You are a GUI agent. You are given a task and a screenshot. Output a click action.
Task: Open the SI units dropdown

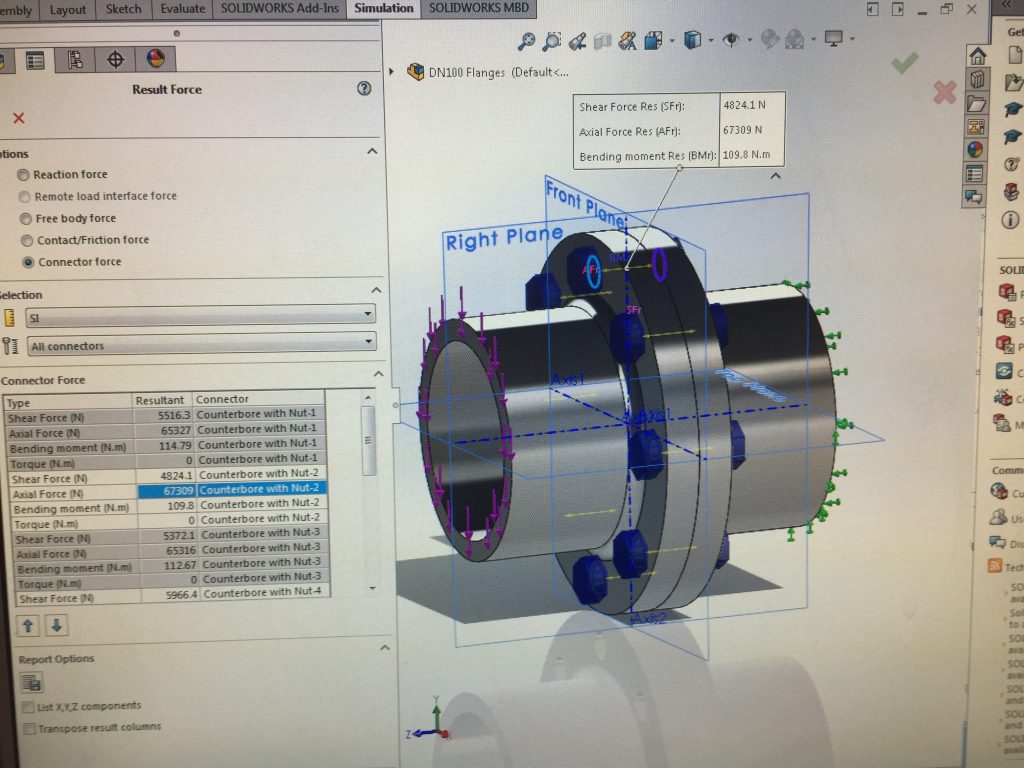(200, 316)
